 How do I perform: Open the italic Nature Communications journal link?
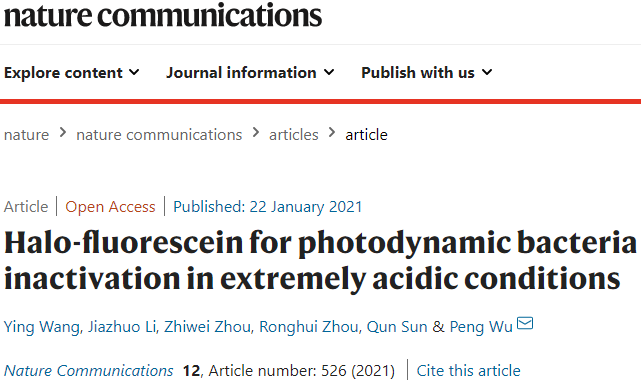coord(89,371)
